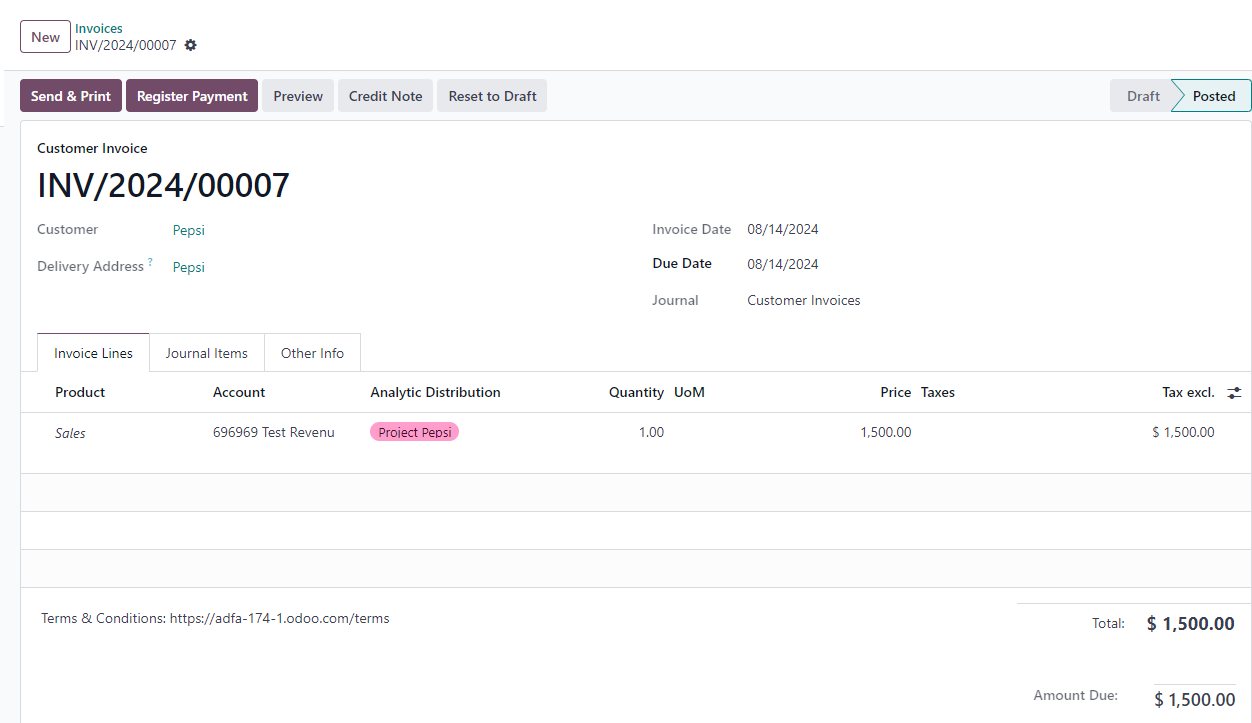Select the Draft status stage
1252x723 pixels.
[1143, 96]
